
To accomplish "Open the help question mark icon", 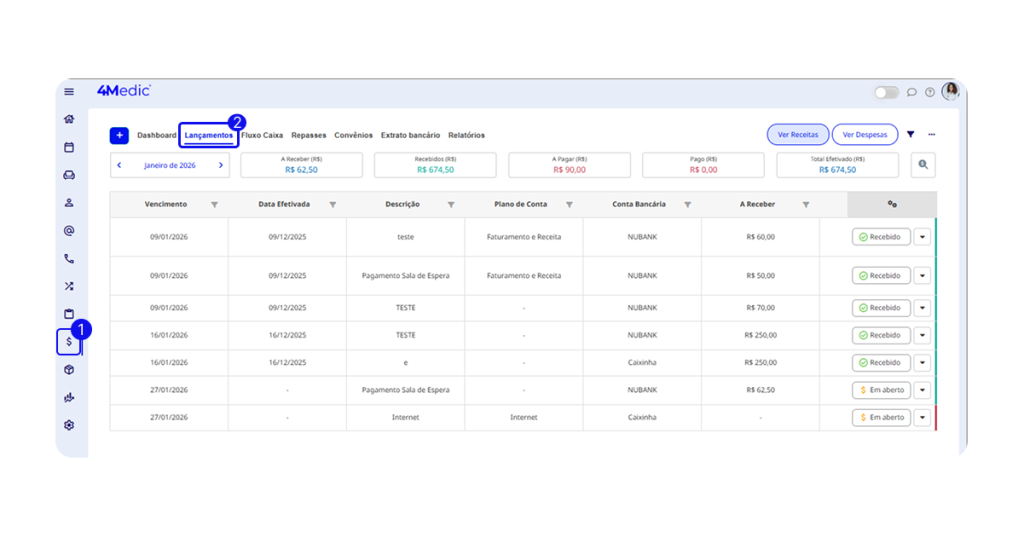I will pyautogui.click(x=930, y=92).
